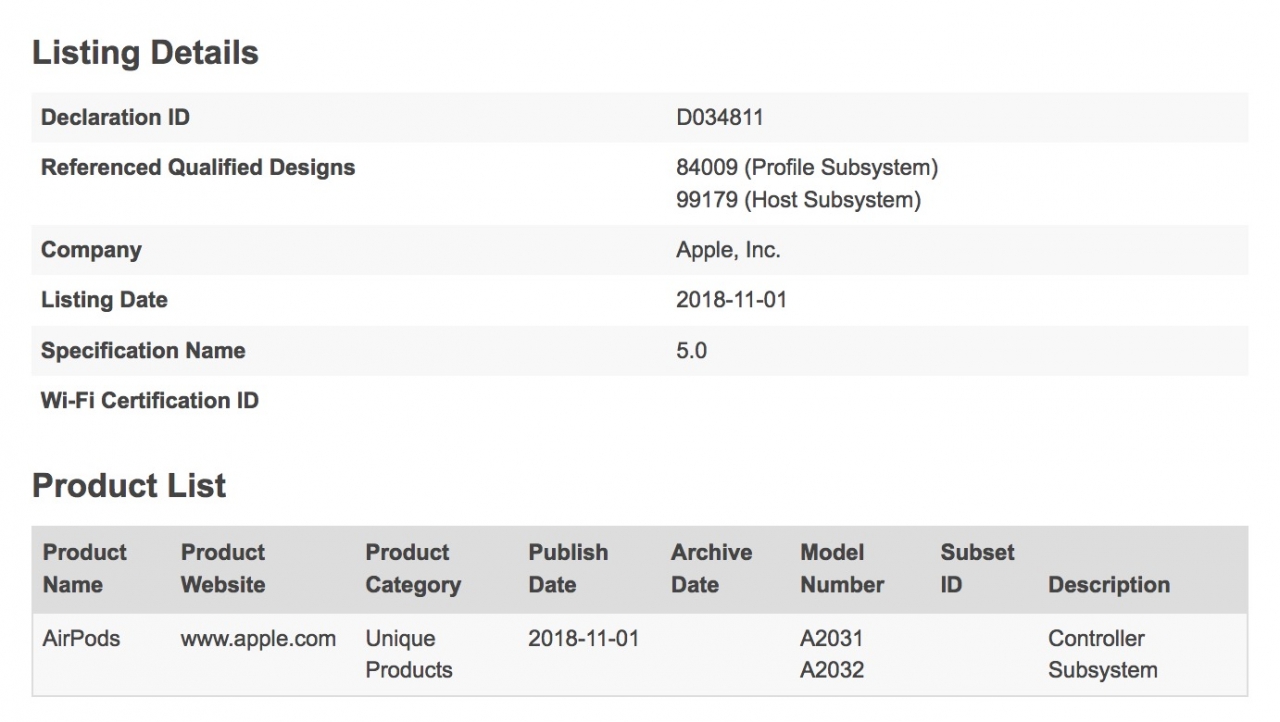Click the Publish Date column header
Image resolution: width=1280 pixels, height=722 pixels.
[568, 568]
